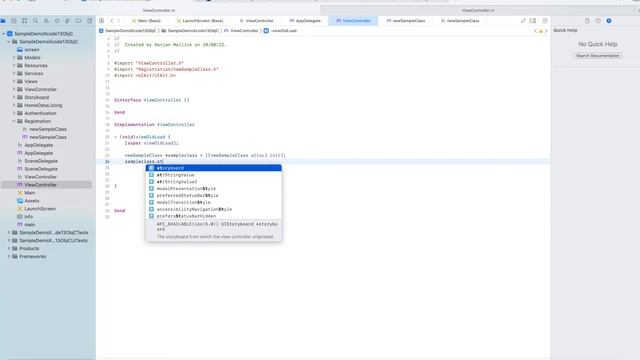The height and width of the screenshot is (360, 640).
Task: Open the Debug navigator
Action: coord(68,20)
